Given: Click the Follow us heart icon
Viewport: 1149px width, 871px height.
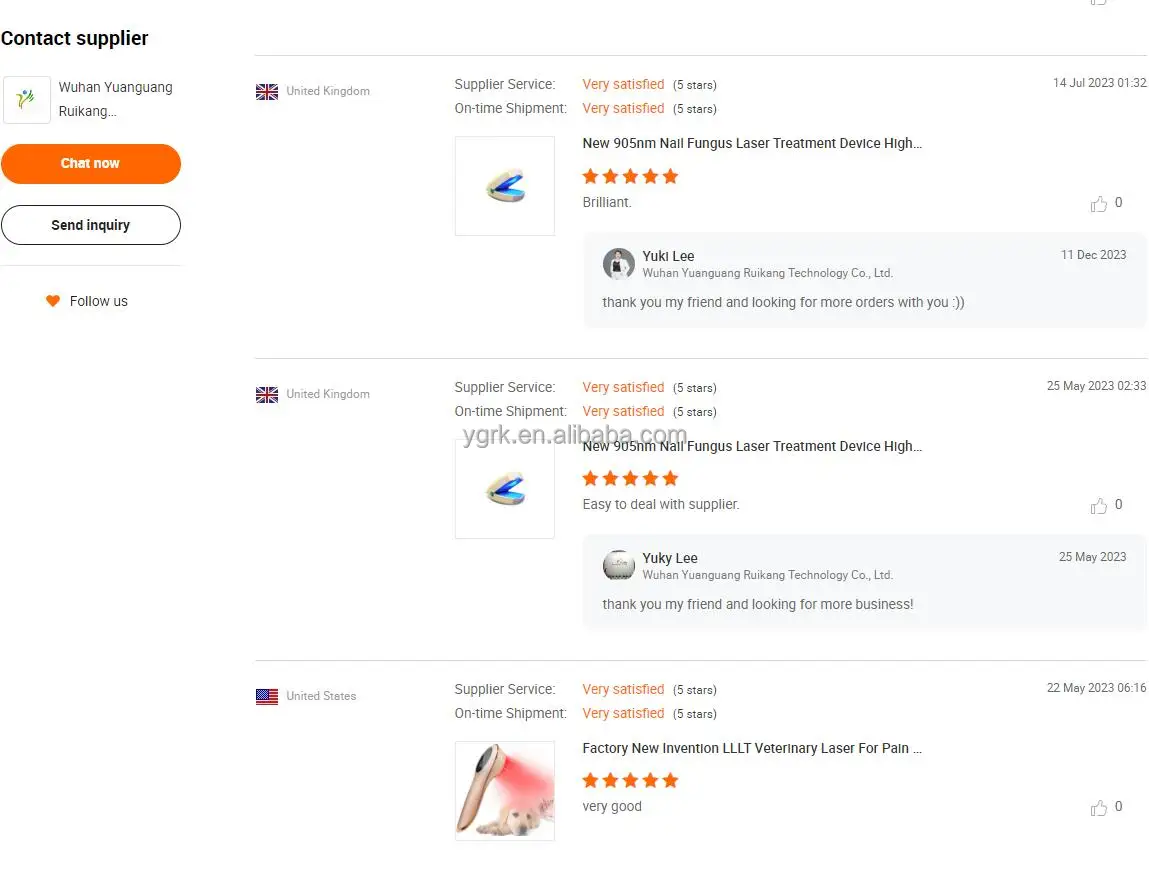Looking at the screenshot, I should 53,301.
